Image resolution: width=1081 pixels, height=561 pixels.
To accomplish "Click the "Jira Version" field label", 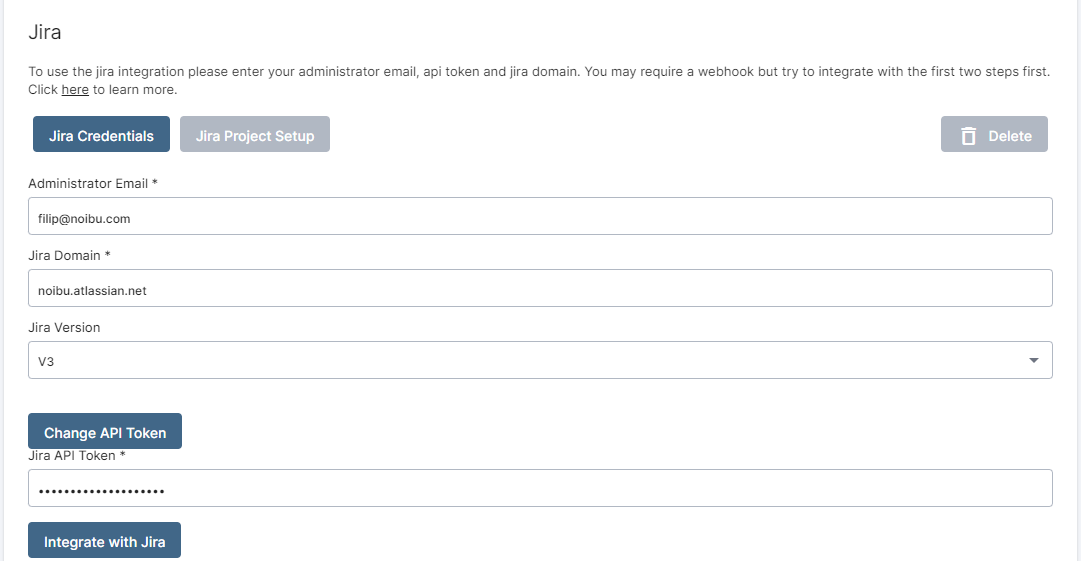I will pos(64,327).
